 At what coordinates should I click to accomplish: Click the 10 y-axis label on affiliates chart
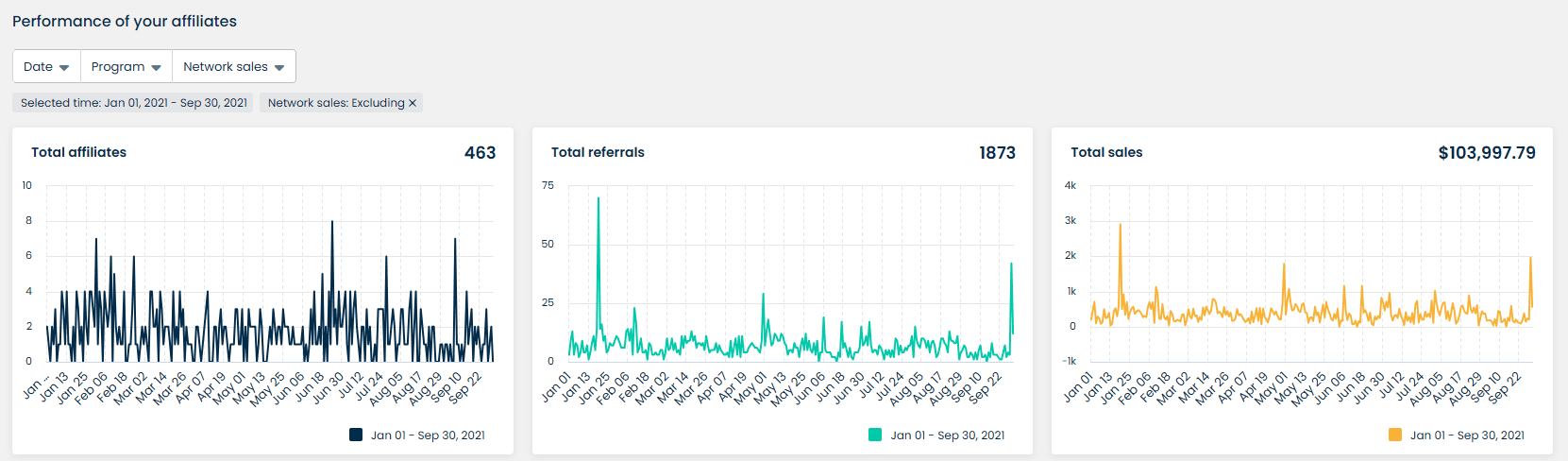coord(27,185)
